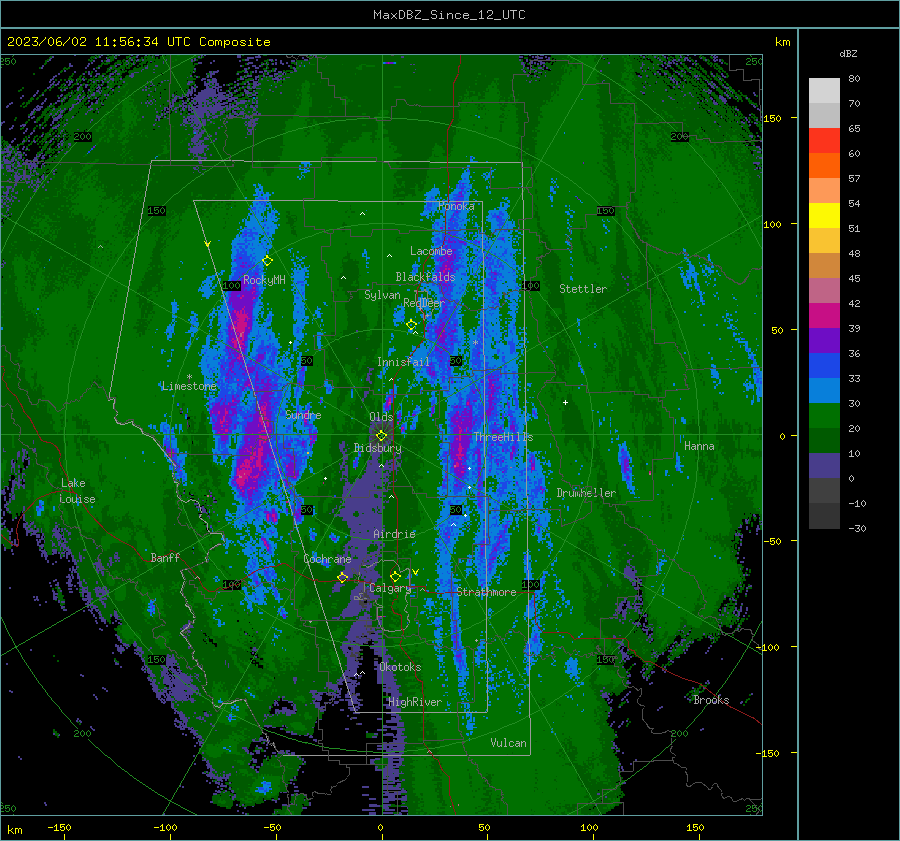Select the yellow diamond radar site marker at Olds
This screenshot has width=900, height=841.
[381, 436]
